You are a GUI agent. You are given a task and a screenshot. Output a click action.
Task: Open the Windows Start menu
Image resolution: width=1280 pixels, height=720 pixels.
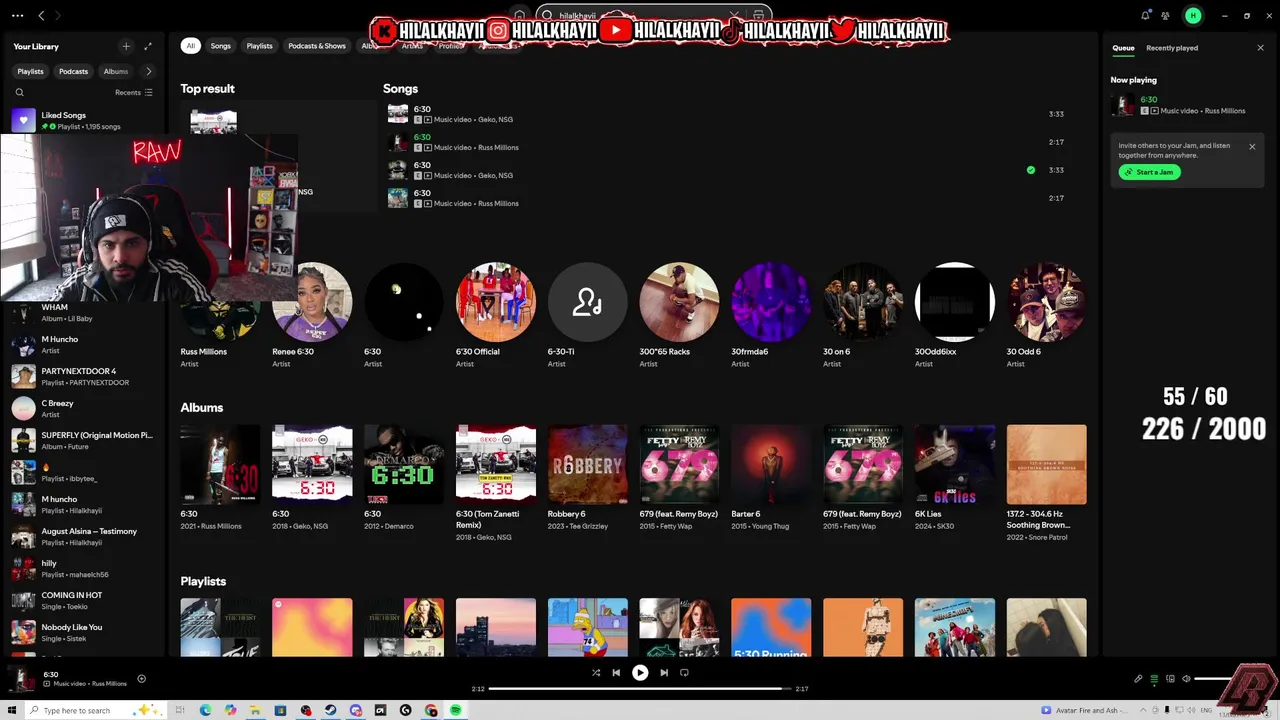[x=14, y=710]
